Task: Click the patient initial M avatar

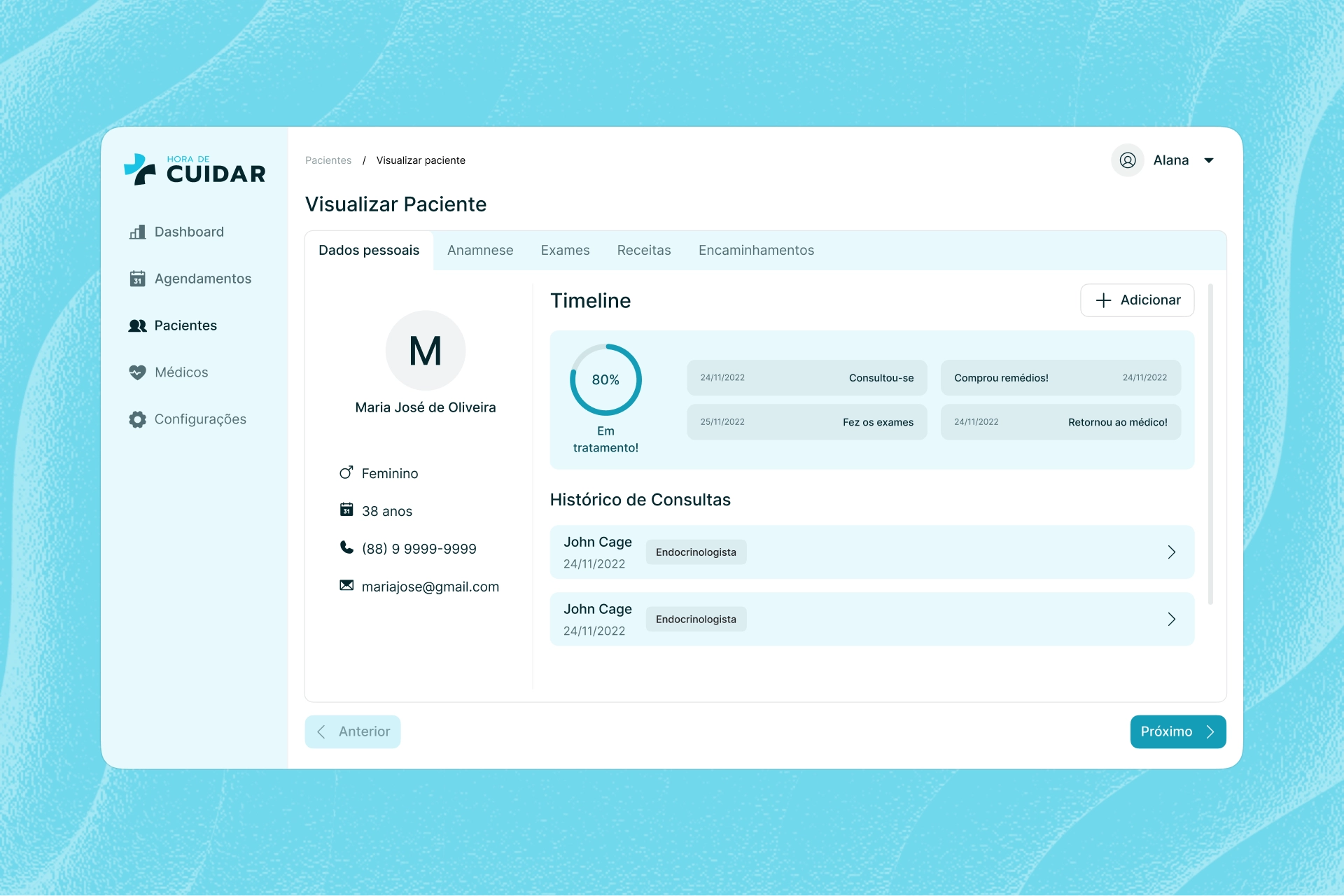Action: [426, 351]
